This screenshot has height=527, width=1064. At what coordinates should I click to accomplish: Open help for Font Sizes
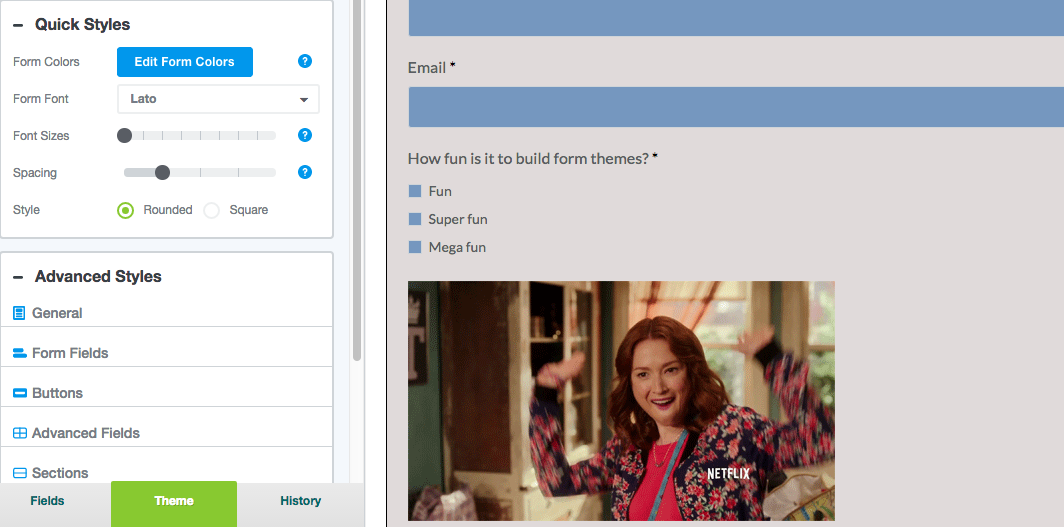(x=305, y=135)
